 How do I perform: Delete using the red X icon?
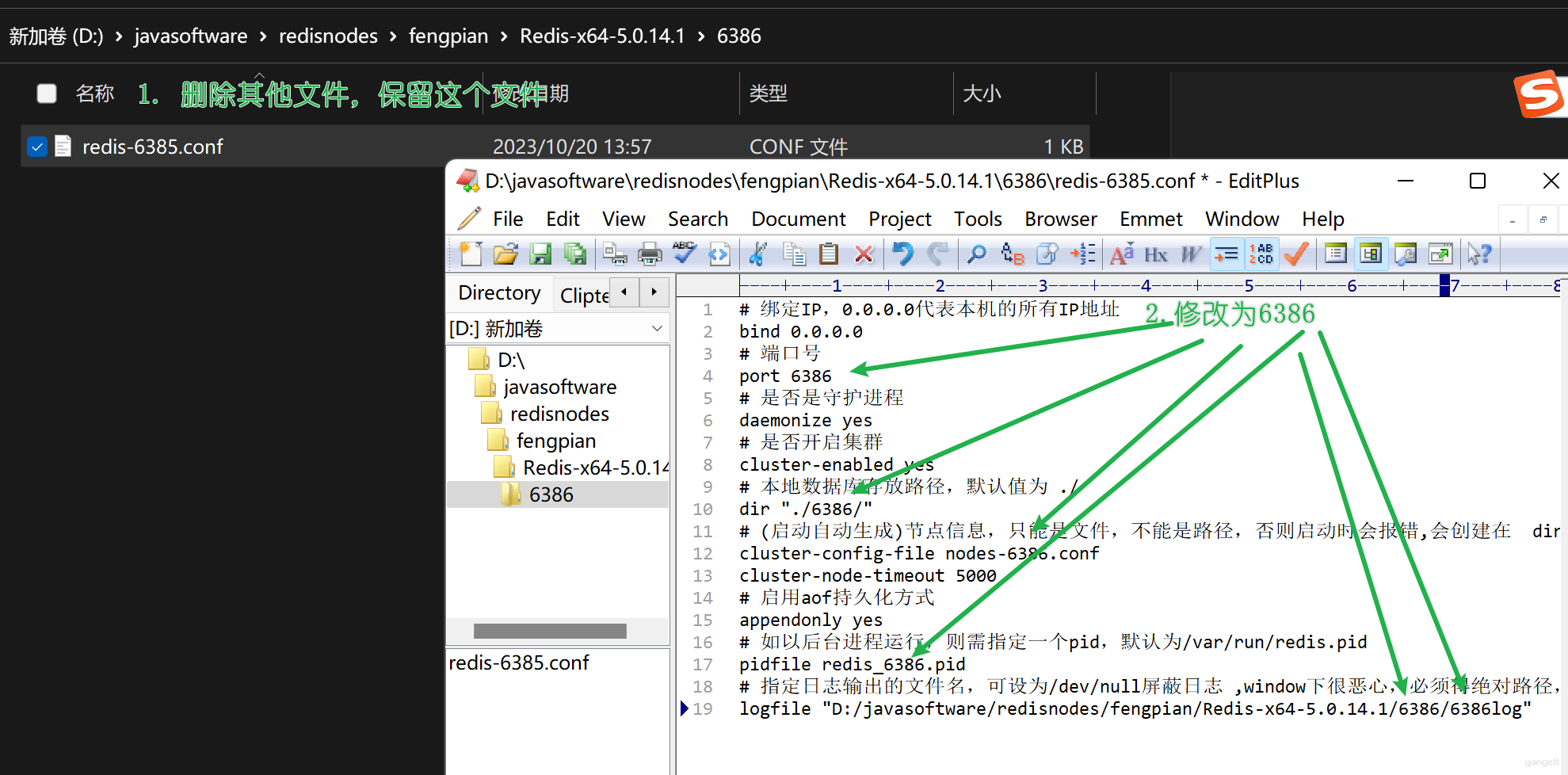(x=864, y=254)
